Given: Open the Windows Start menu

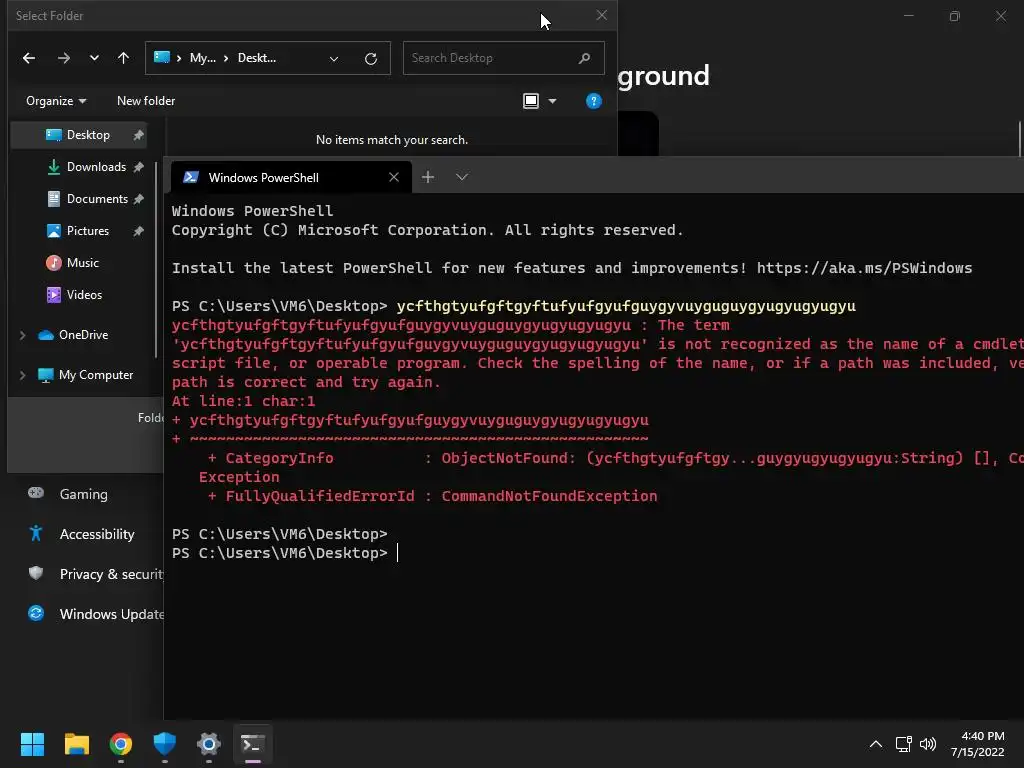Looking at the screenshot, I should tap(32, 744).
